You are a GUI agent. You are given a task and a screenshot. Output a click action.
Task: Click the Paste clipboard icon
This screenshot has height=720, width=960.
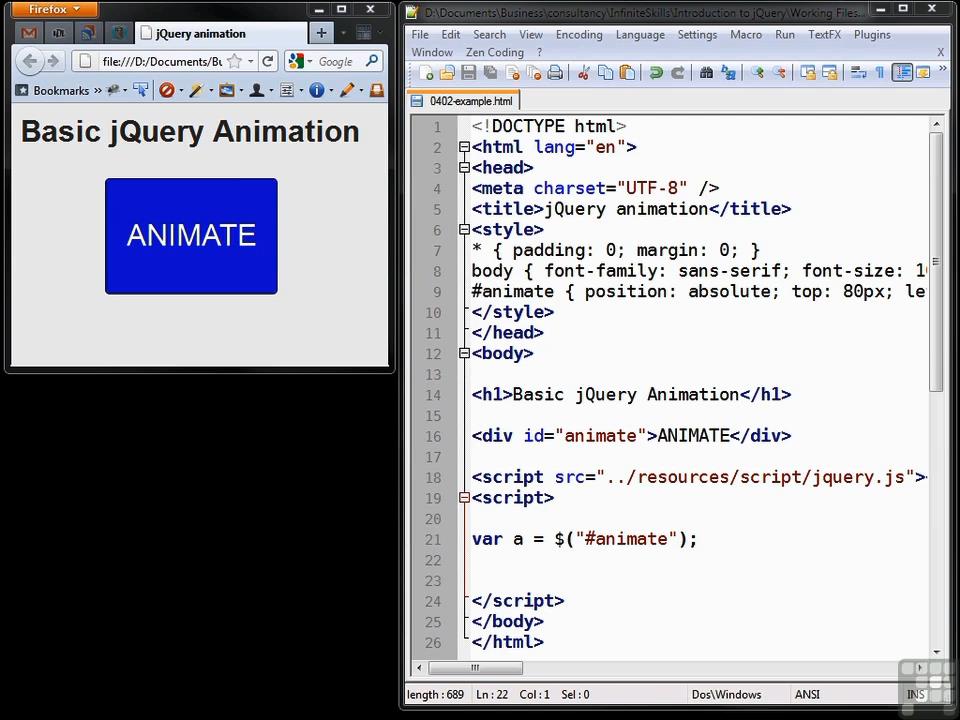point(626,73)
